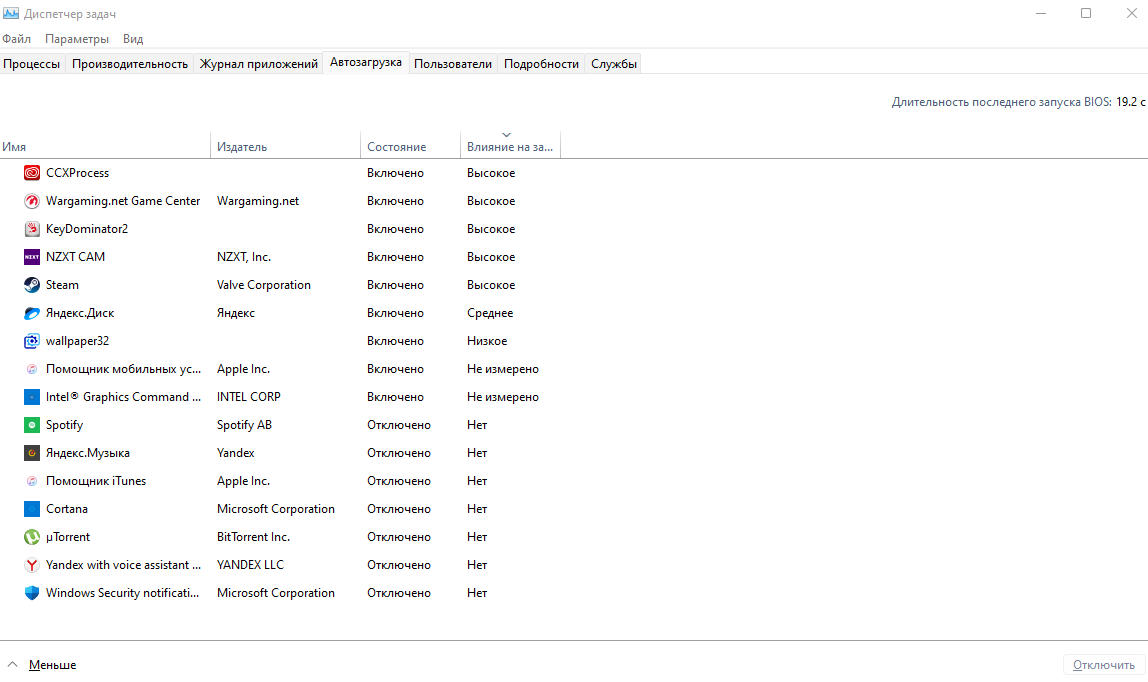Image resolution: width=1148 pixels, height=682 pixels.
Task: Close the Task Manager window
Action: pos(1131,13)
